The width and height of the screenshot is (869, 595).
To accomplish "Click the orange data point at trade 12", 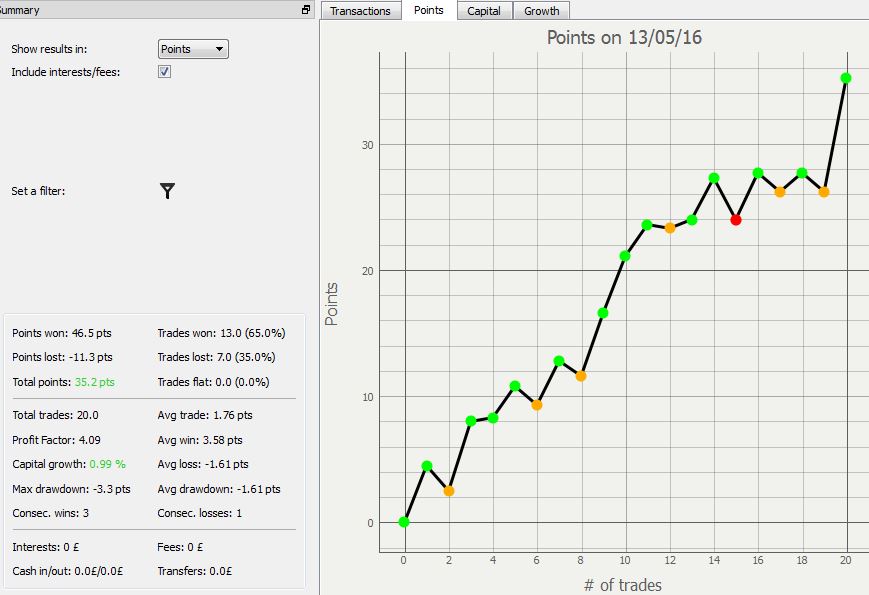I will coord(669,228).
